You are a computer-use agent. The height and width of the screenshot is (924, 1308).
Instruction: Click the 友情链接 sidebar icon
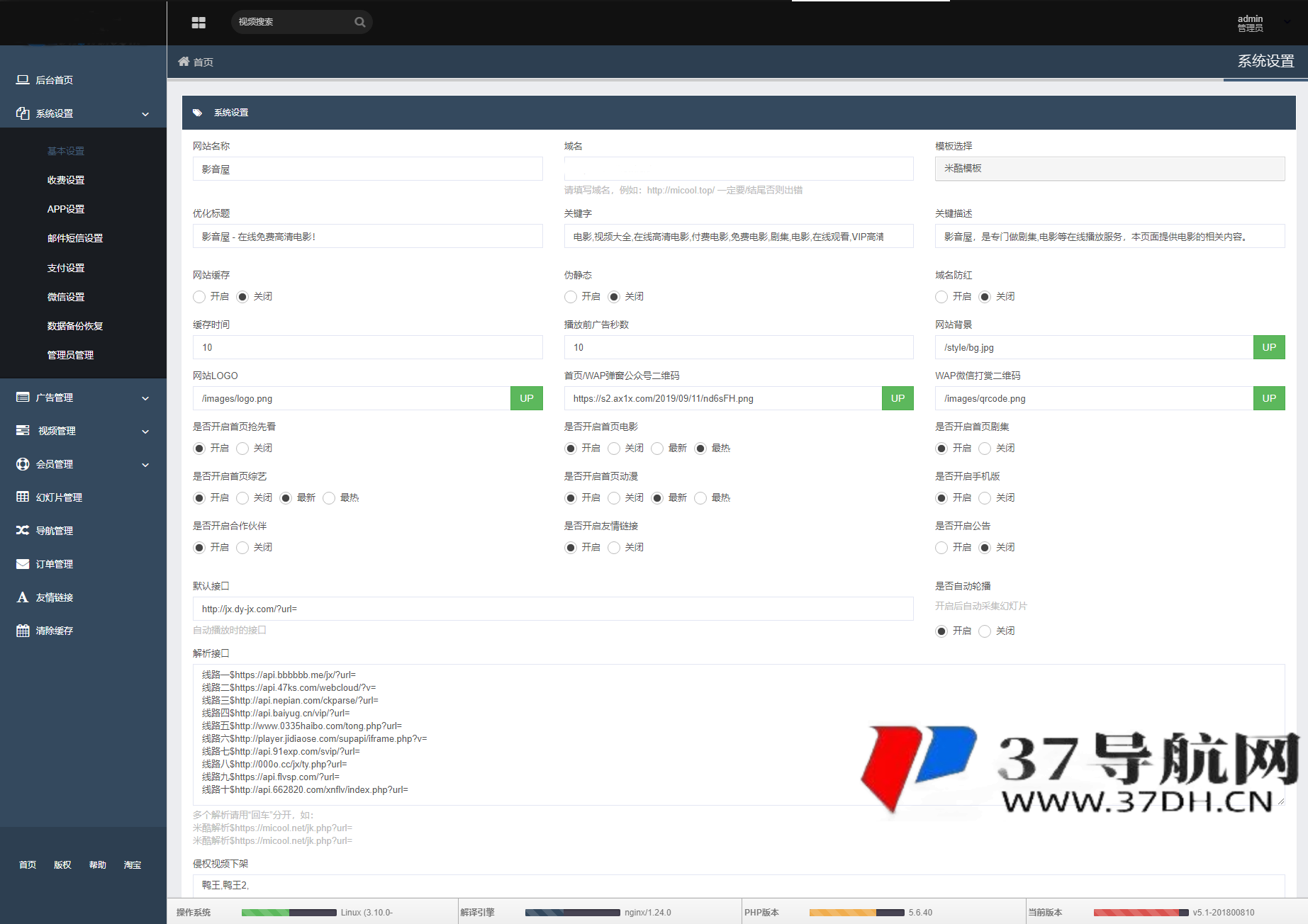22,597
